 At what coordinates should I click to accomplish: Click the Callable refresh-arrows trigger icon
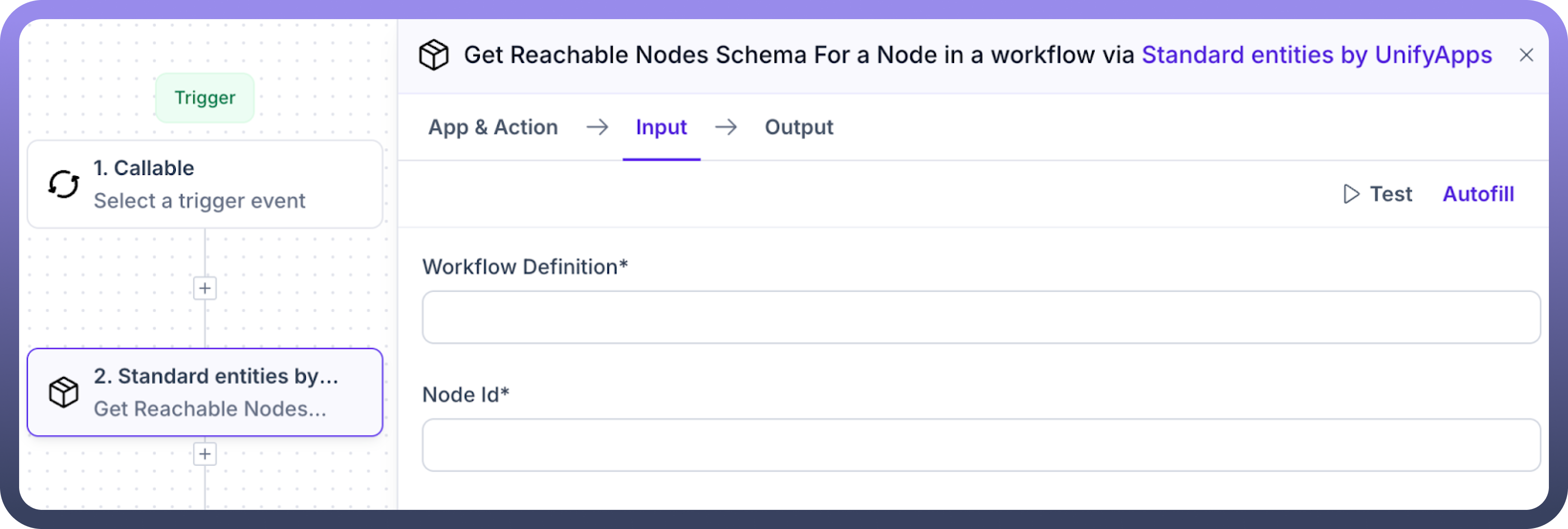63,184
